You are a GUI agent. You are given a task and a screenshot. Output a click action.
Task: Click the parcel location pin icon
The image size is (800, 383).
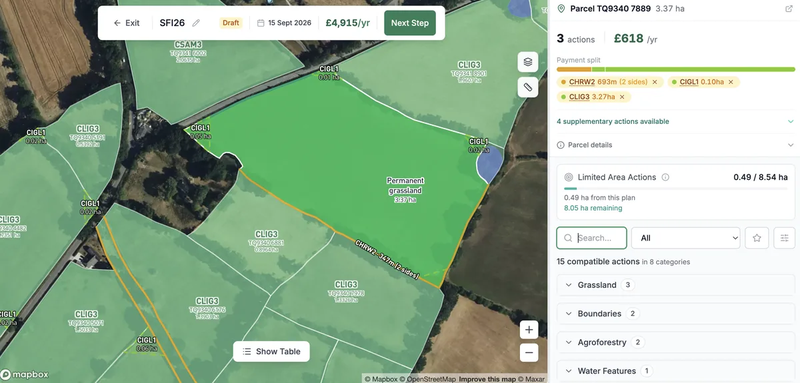(x=561, y=9)
